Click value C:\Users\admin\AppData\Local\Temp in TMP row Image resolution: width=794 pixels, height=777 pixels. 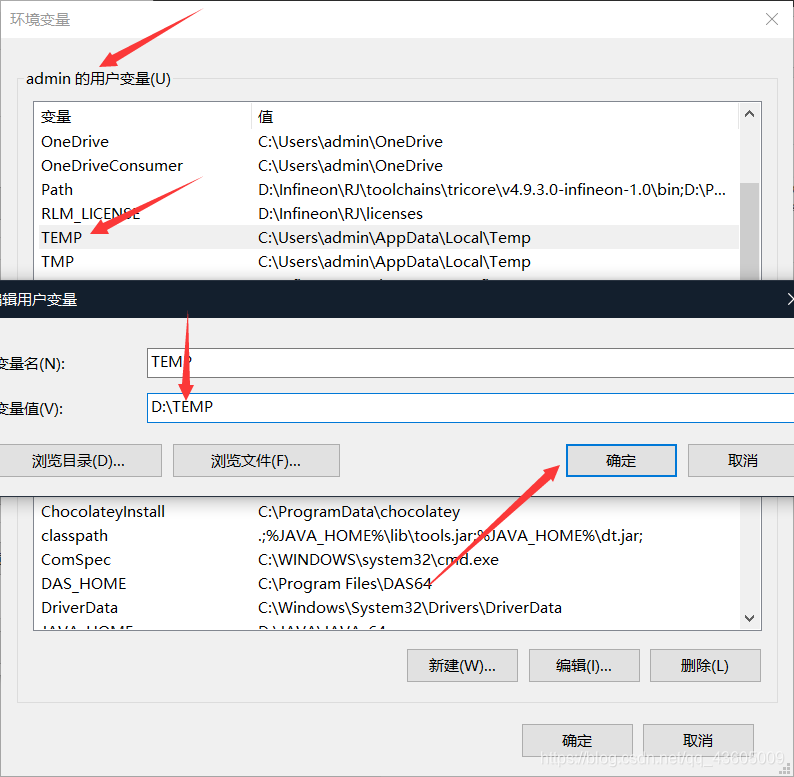pyautogui.click(x=394, y=262)
